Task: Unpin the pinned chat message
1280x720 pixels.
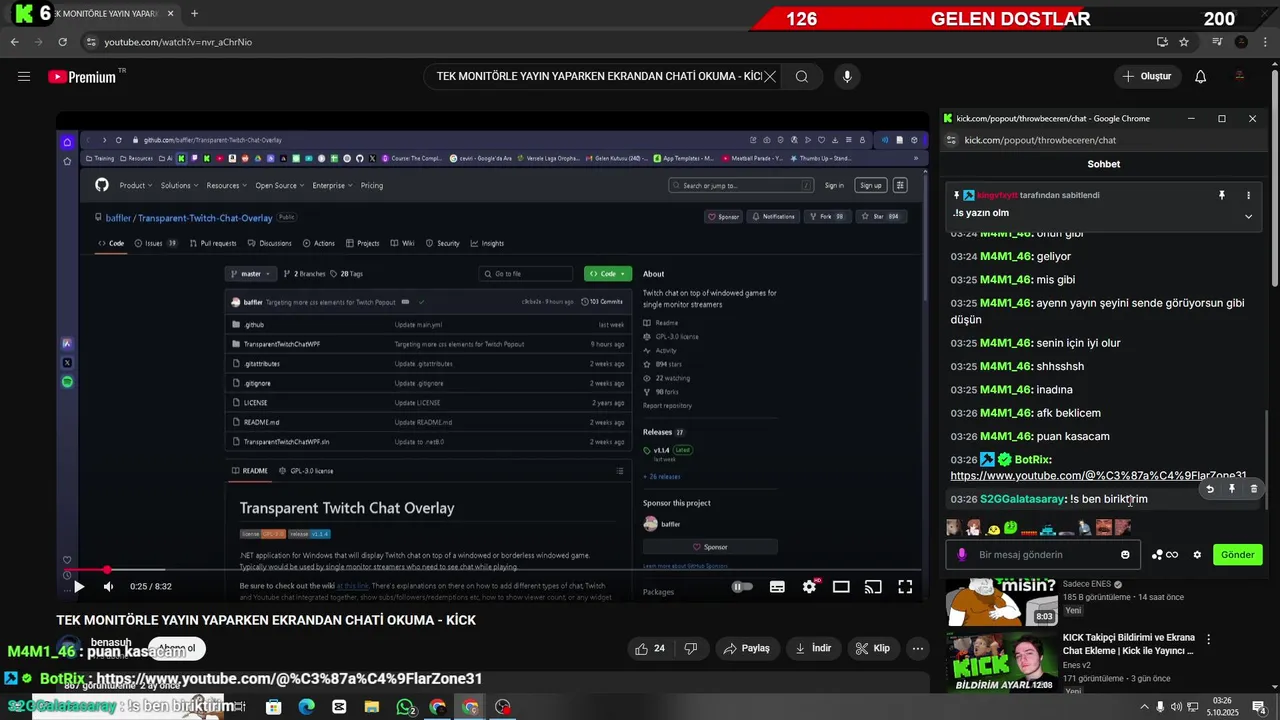Action: [x=1221, y=195]
